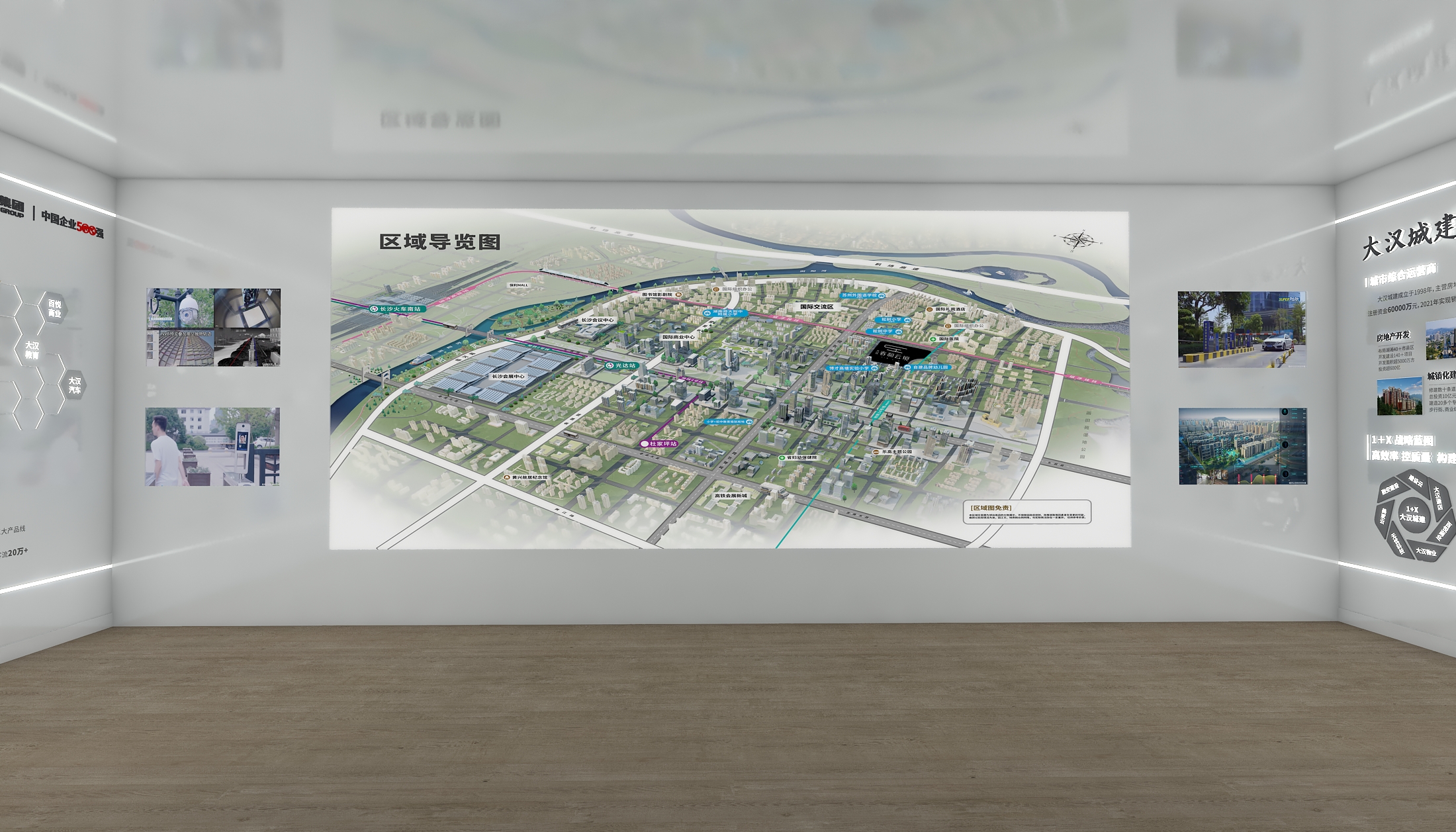Click the compass rose on the map

point(1078,240)
